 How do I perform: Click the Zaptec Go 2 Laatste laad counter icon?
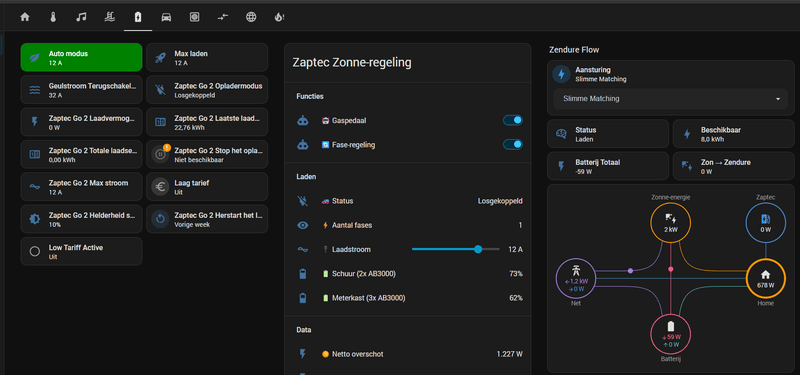pyautogui.click(x=160, y=122)
